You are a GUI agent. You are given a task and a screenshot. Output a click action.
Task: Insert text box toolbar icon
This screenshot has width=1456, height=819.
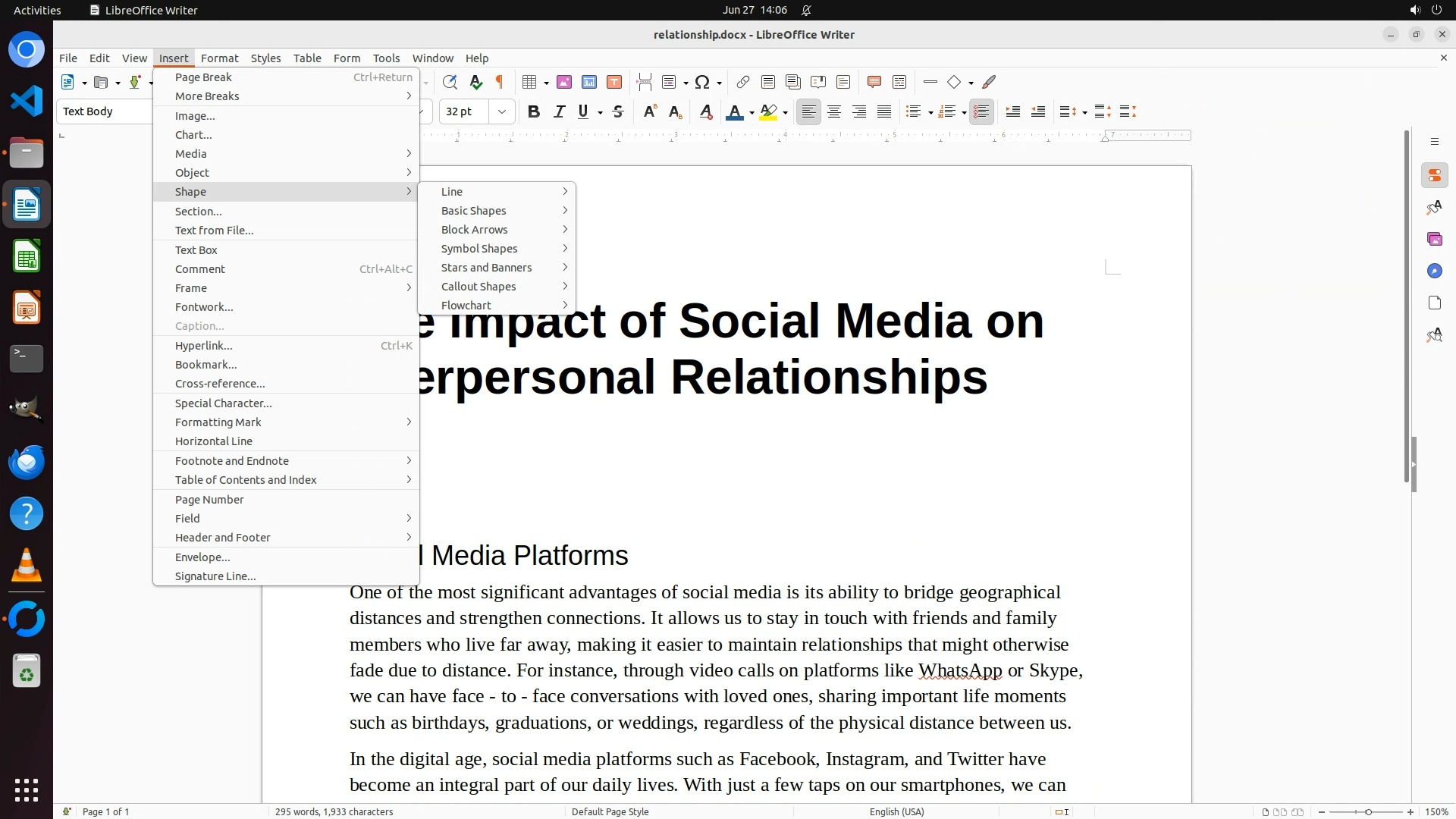(614, 82)
